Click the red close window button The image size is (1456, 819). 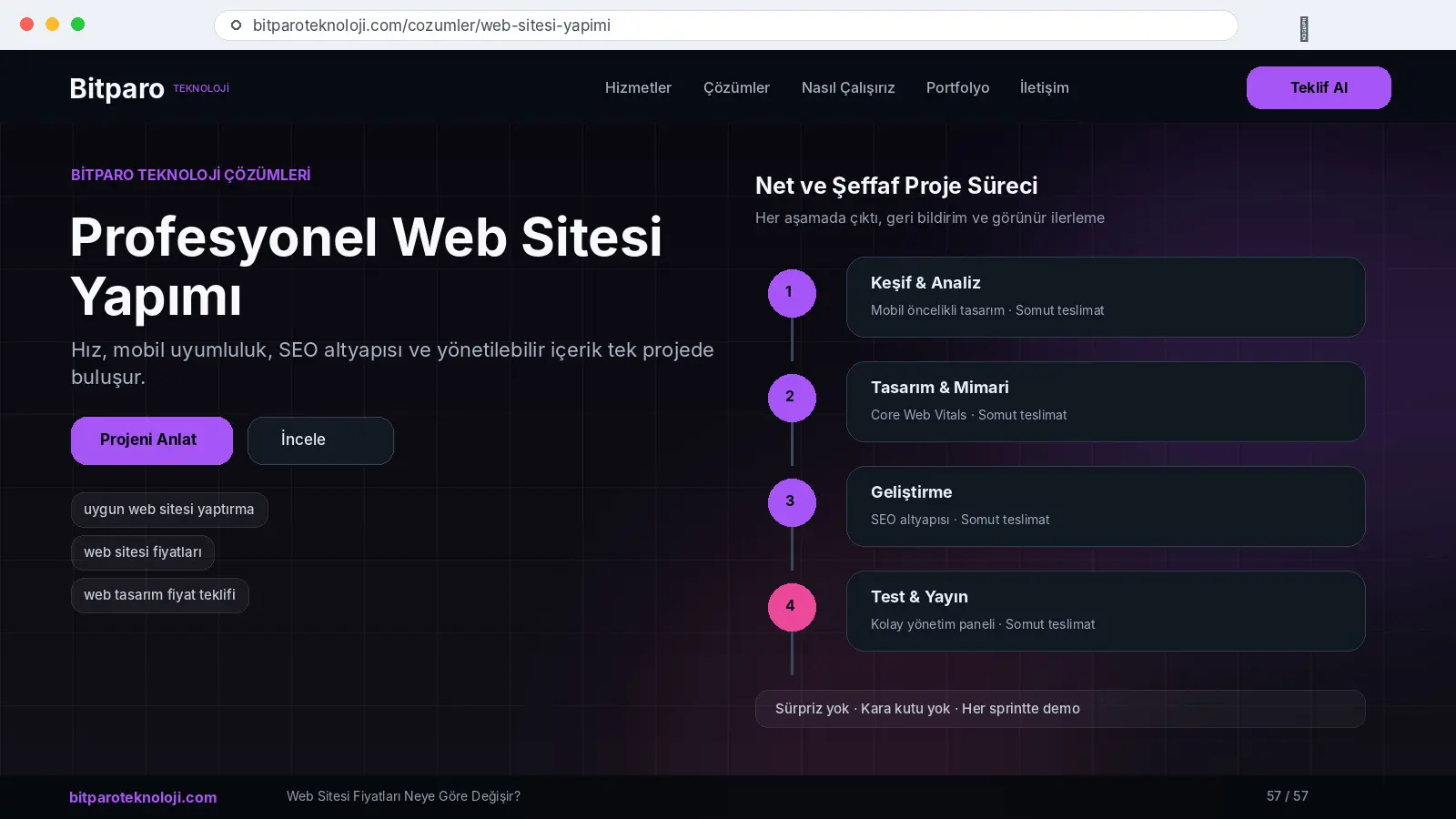point(27,25)
